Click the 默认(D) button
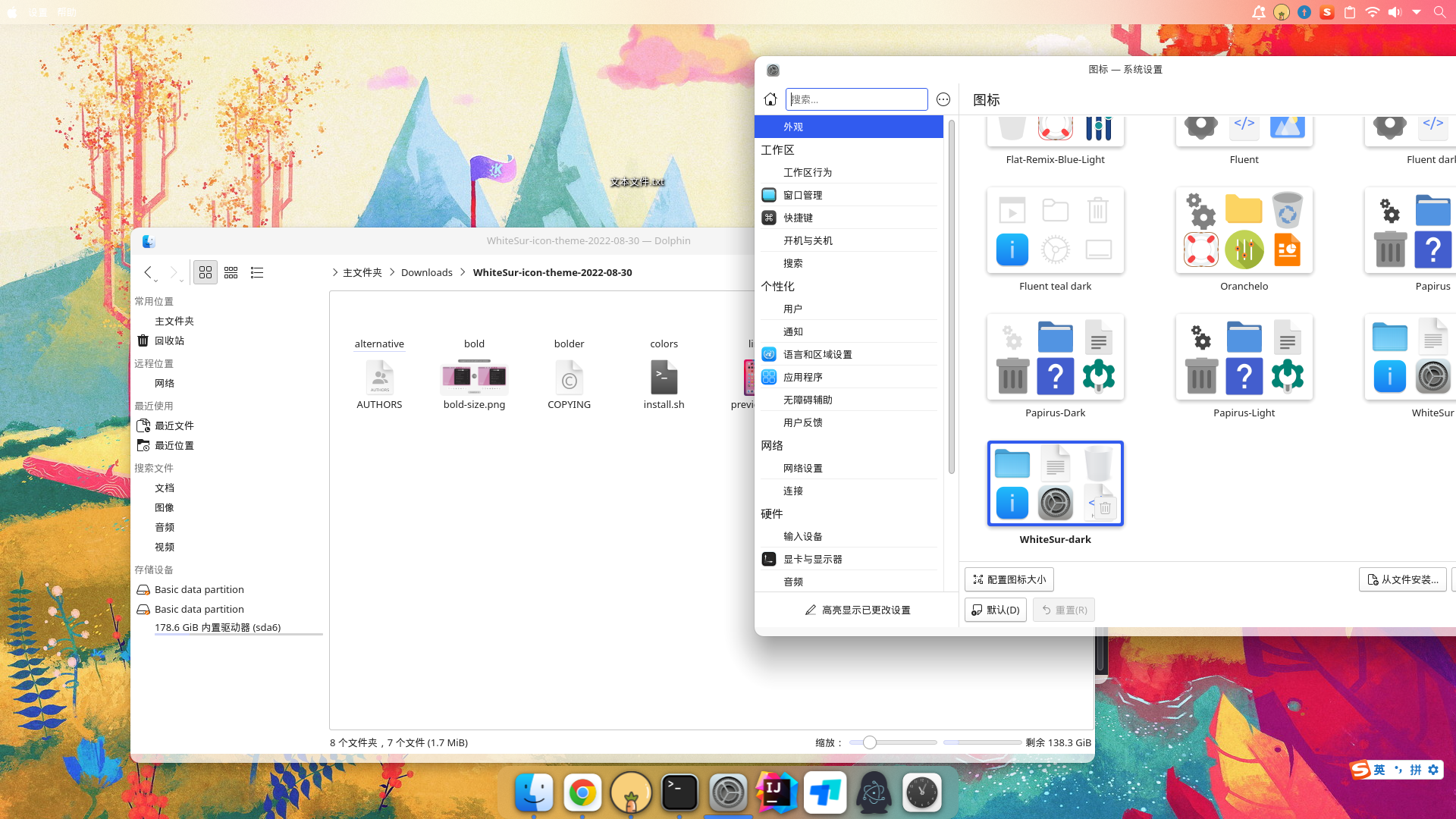The image size is (1456, 819). tap(995, 609)
